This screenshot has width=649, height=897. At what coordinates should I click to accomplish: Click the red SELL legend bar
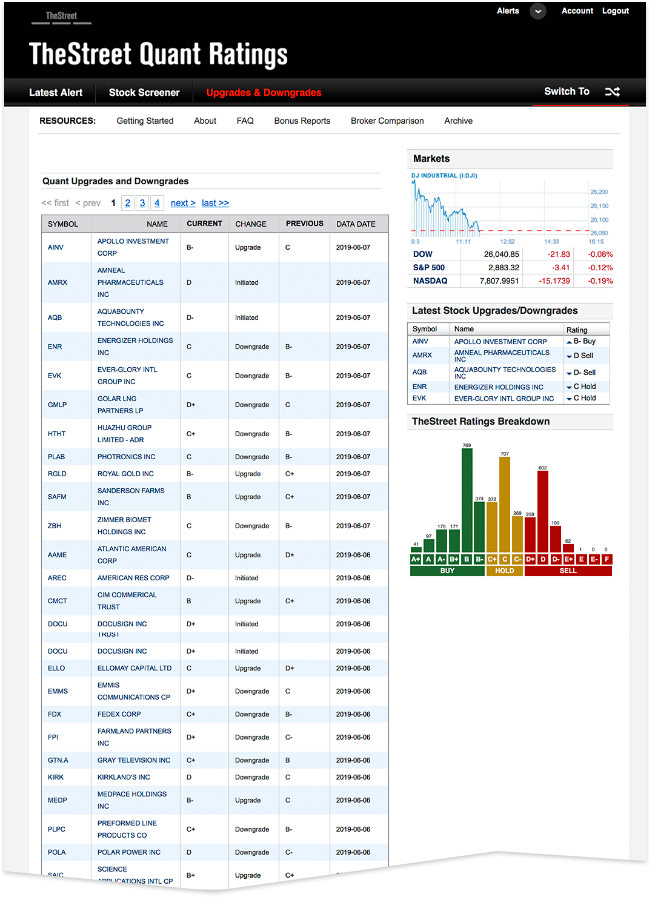[x=568, y=571]
